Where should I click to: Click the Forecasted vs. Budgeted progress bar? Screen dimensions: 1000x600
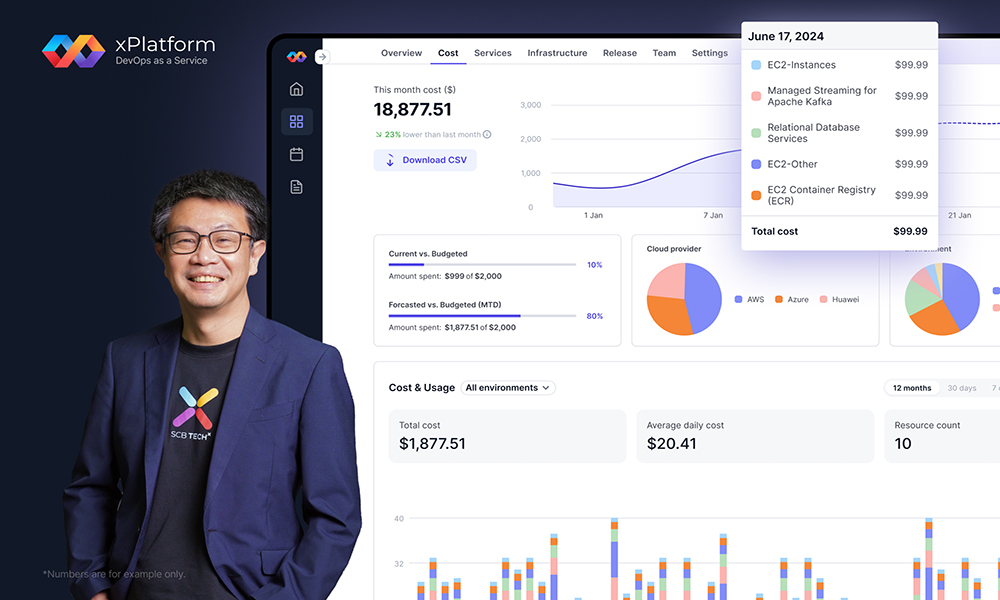(x=482, y=316)
